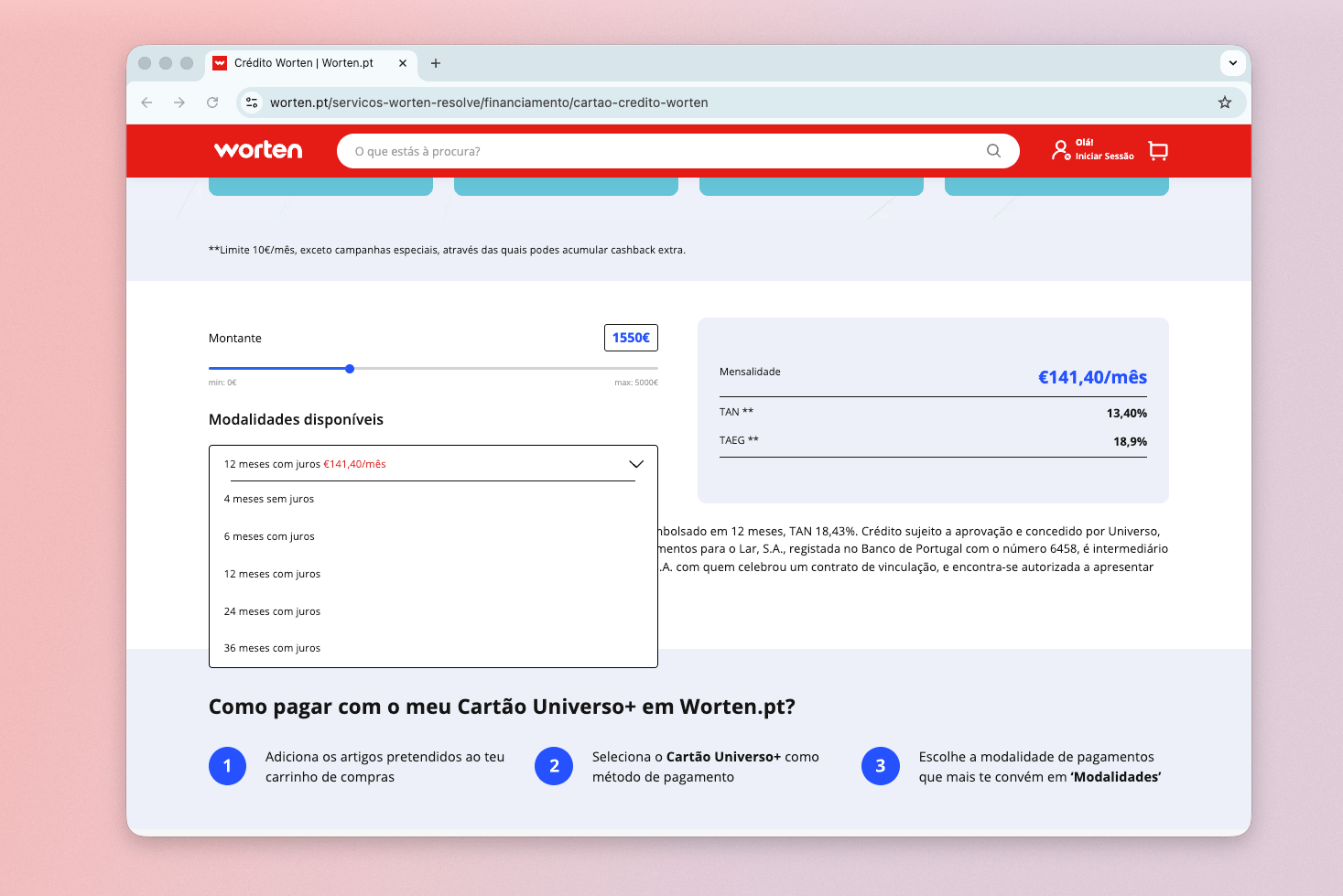Open the tab search dropdown arrow

click(1233, 63)
